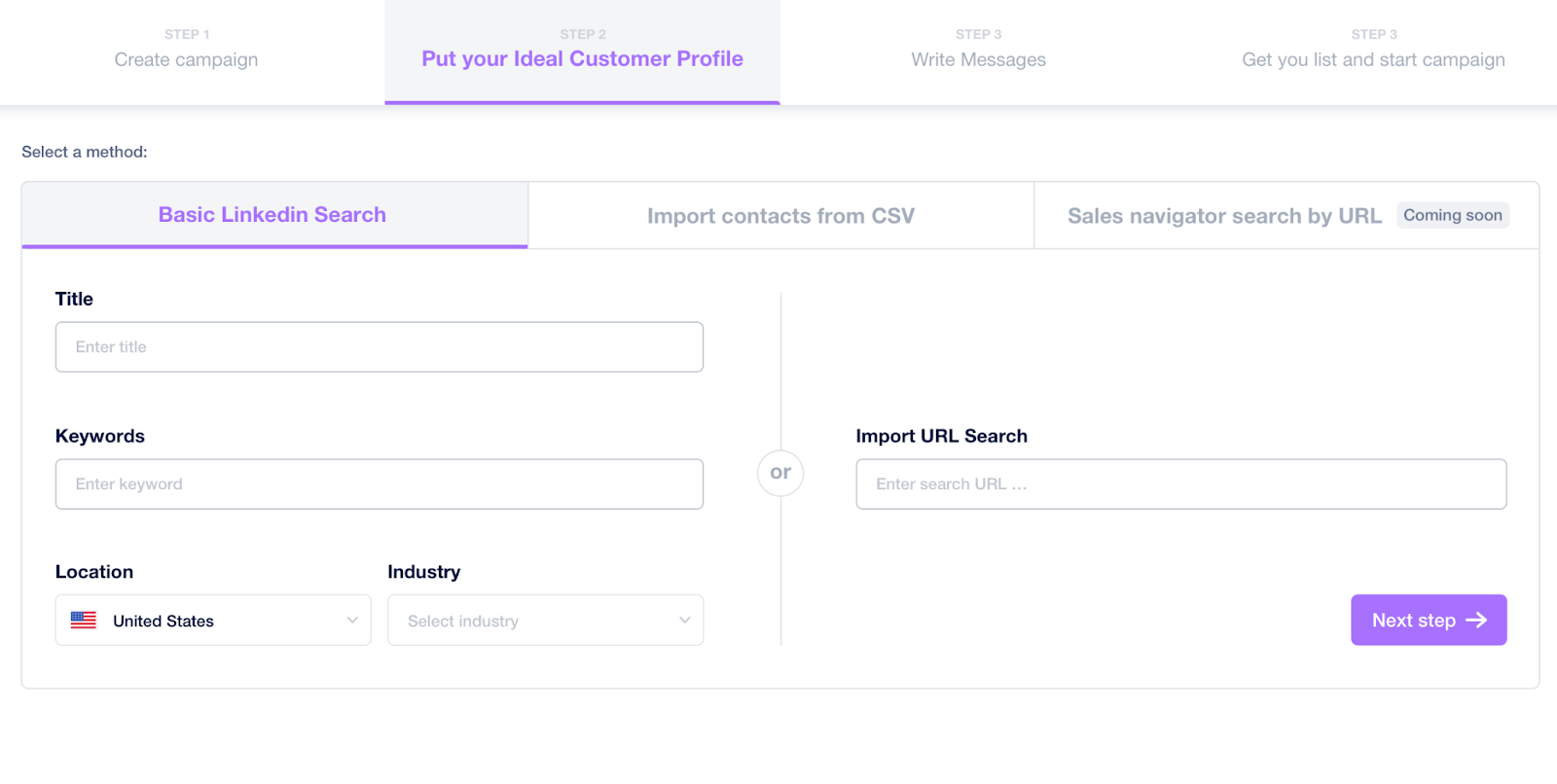Click the Enter search URL input box
Viewport: 1557px width, 784px height.
coord(1180,484)
